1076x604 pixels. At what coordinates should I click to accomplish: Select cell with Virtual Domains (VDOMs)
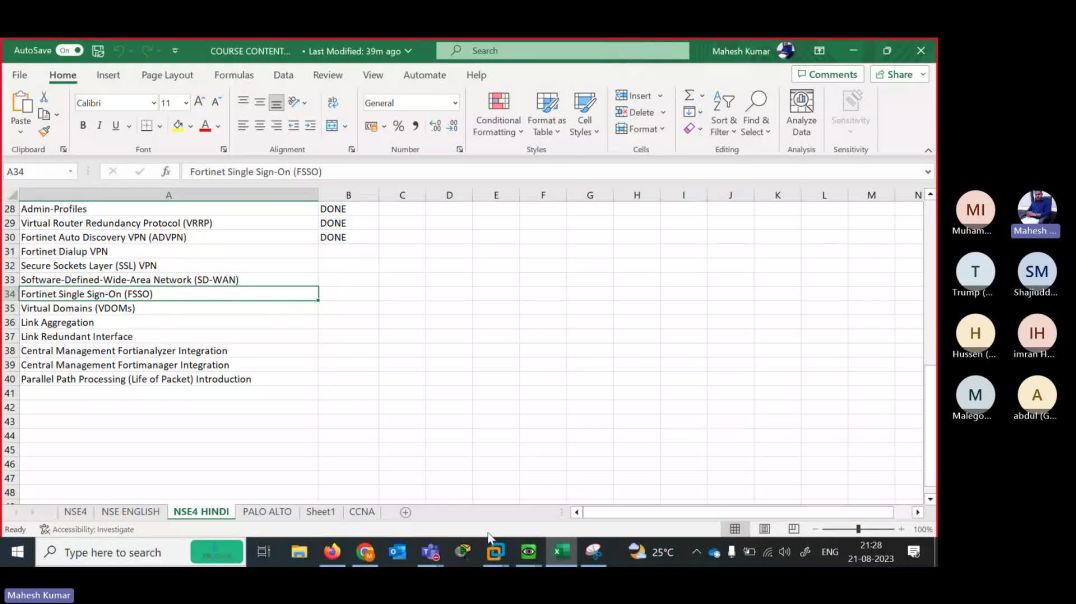(x=169, y=308)
